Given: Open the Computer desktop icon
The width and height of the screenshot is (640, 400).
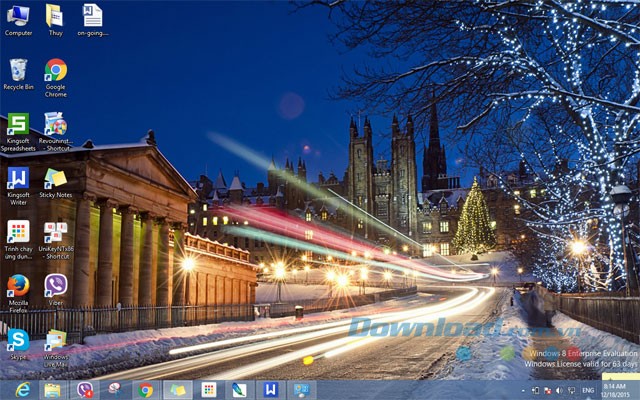Looking at the screenshot, I should click(x=18, y=16).
